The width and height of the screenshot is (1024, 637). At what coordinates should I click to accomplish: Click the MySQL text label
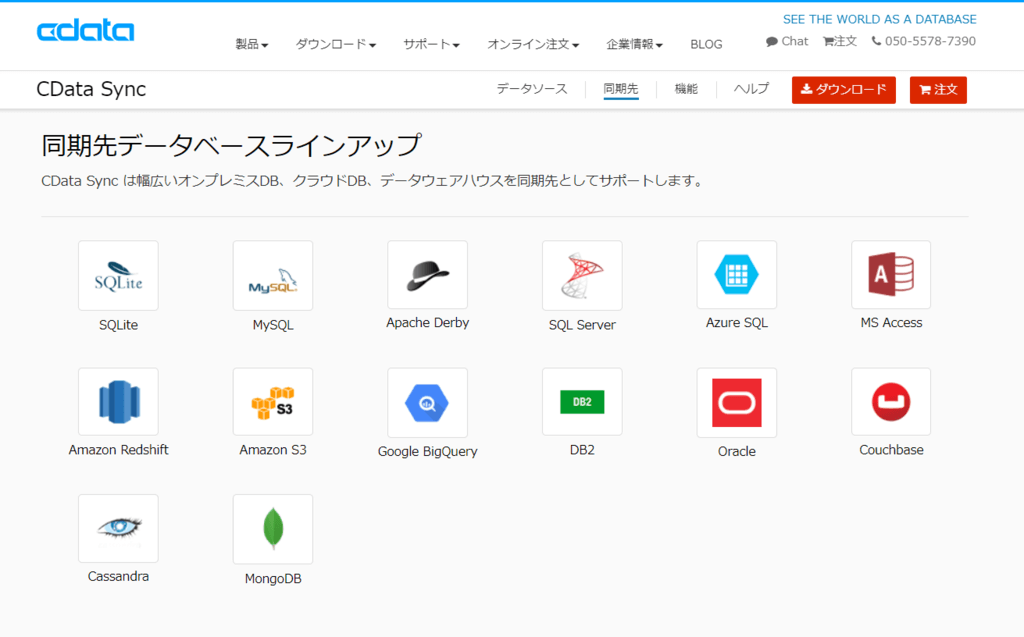[x=273, y=325]
